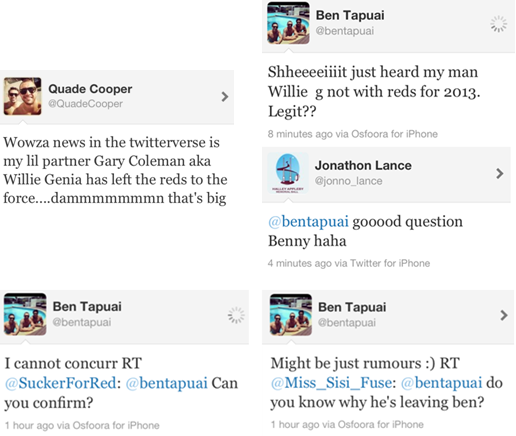Click '8 minutes ago via Osfoora for iPhone' timestamp
The image size is (516, 436).
[x=353, y=134]
